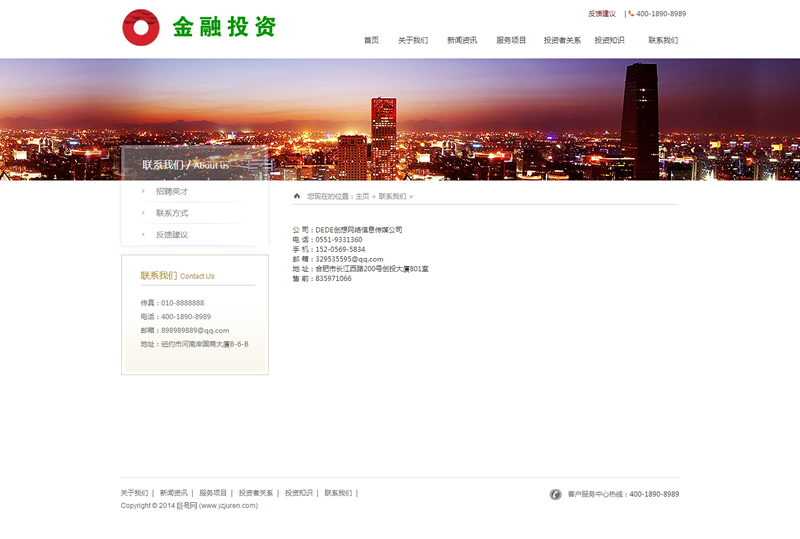800x539 pixels.
Task: Open 首页 in the top navigation
Action: pyautogui.click(x=371, y=41)
